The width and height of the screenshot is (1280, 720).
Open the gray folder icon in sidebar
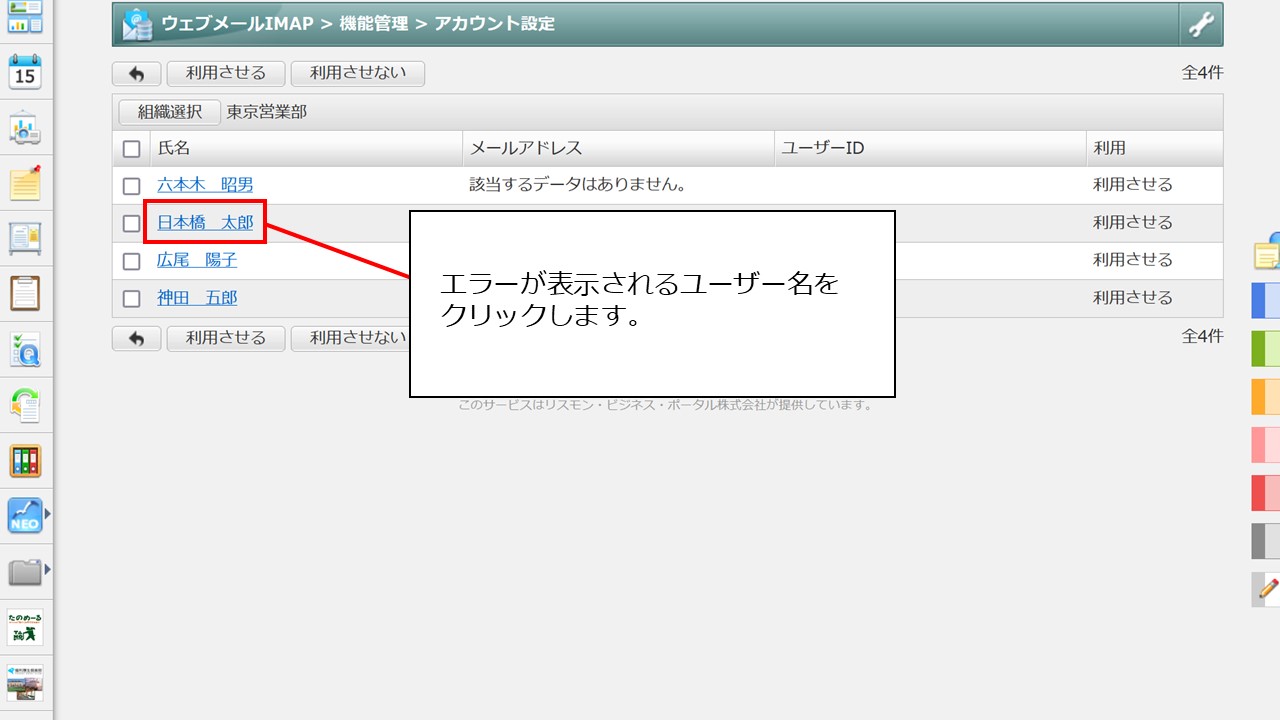click(25, 572)
